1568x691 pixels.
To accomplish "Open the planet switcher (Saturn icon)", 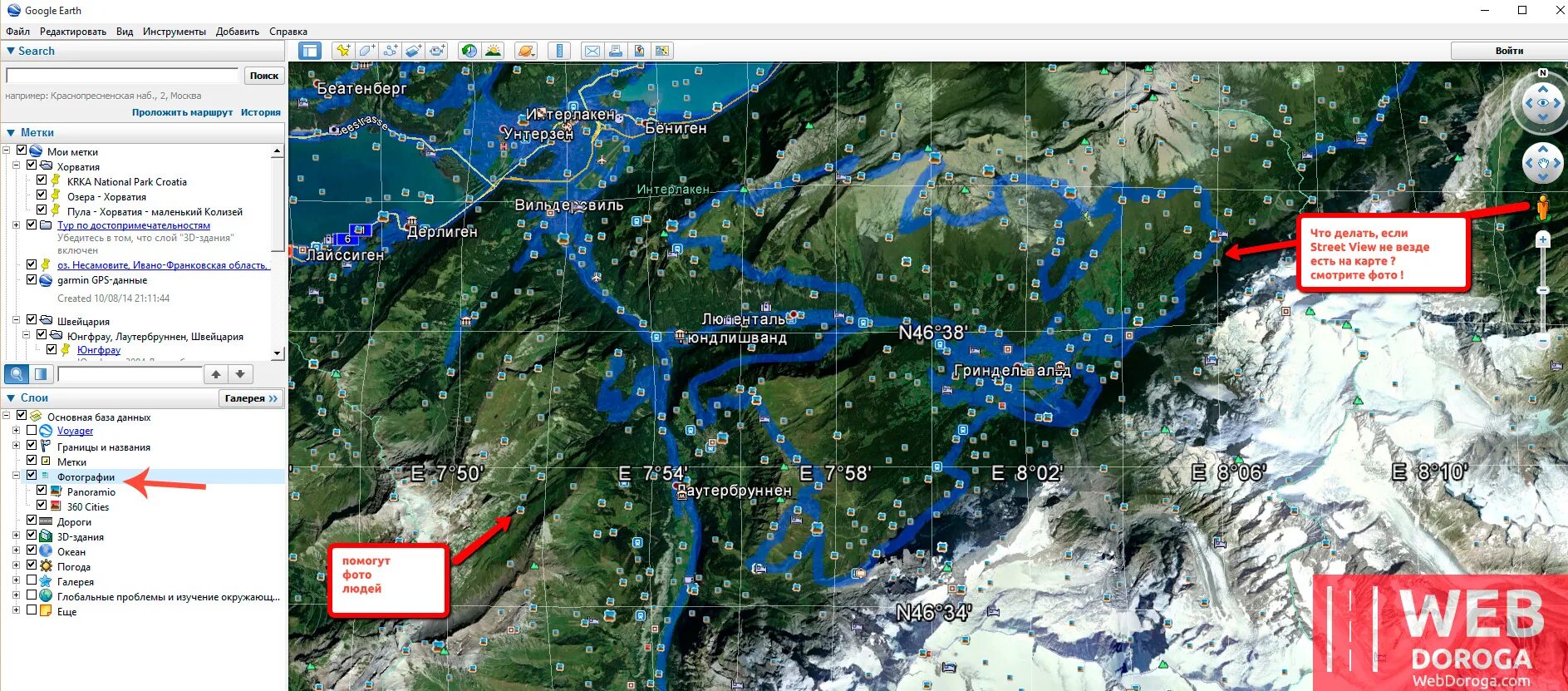I will click(525, 51).
